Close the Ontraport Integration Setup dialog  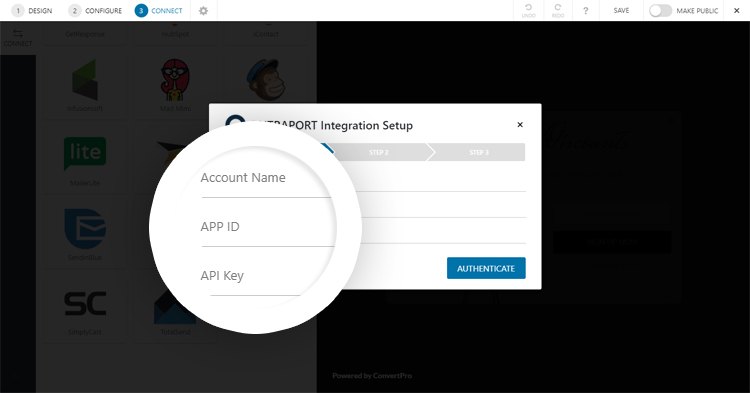point(520,125)
